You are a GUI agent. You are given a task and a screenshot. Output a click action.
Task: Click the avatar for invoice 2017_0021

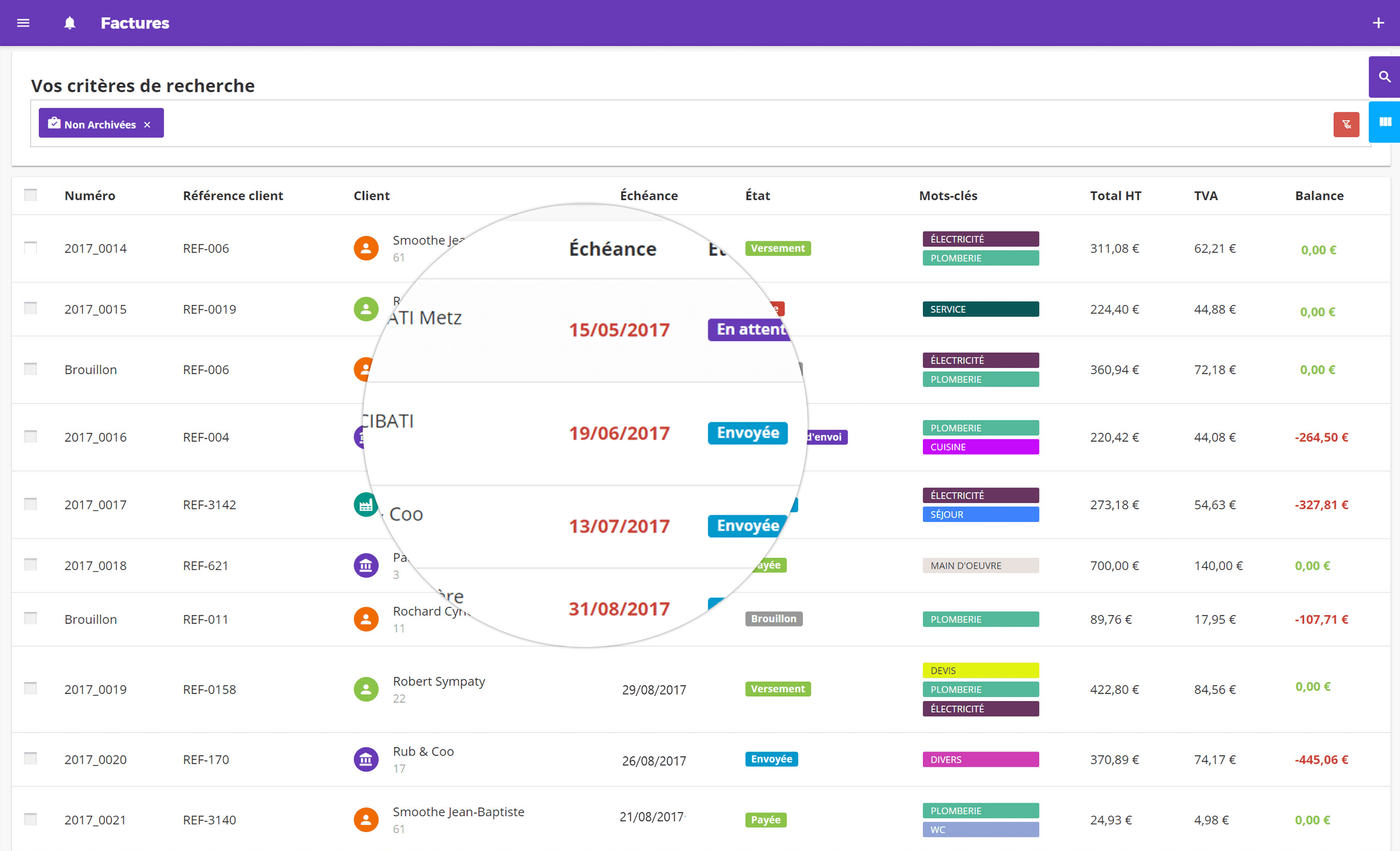[x=366, y=820]
